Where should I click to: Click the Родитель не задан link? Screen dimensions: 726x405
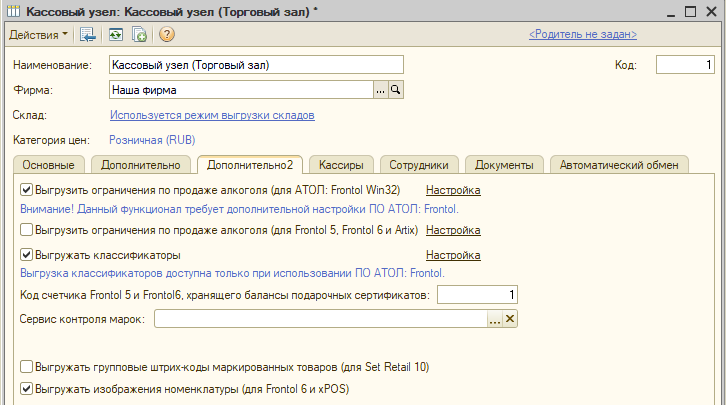pyautogui.click(x=582, y=34)
